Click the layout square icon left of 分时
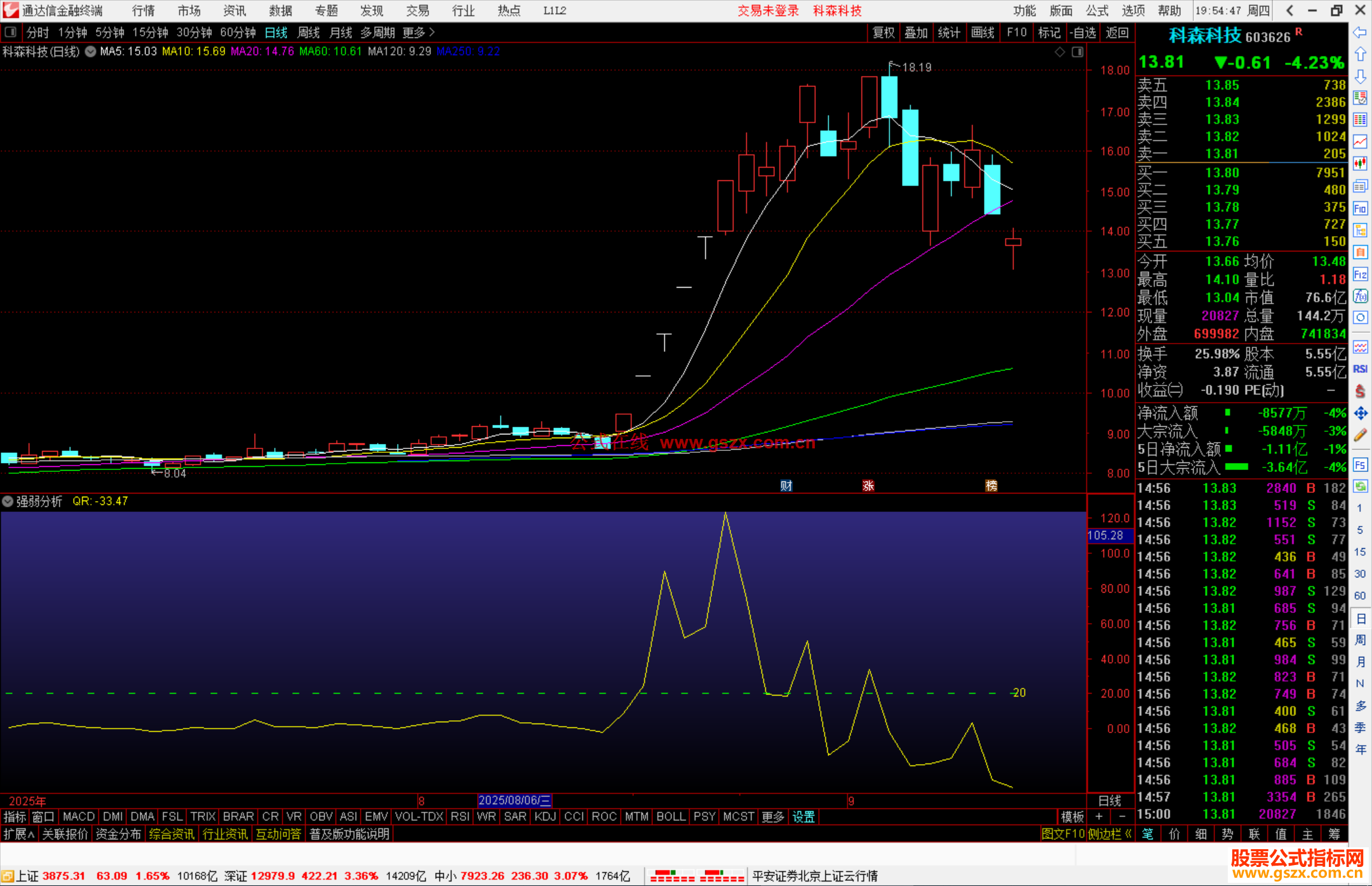The image size is (1372, 886). [10, 32]
